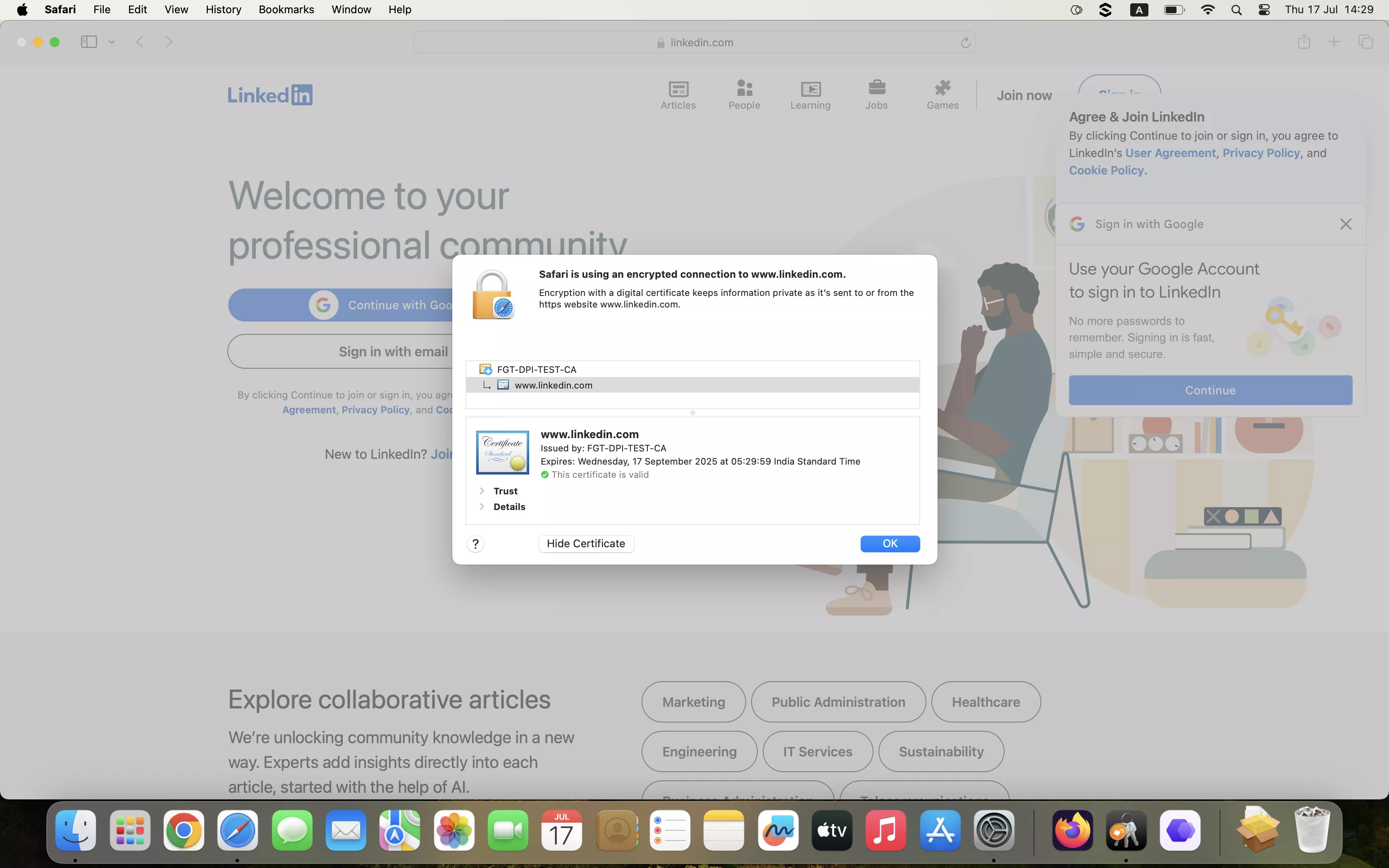The height and width of the screenshot is (868, 1389).
Task: Select FGT-DPI-TEST-CA in certificate chain
Action: [692, 369]
